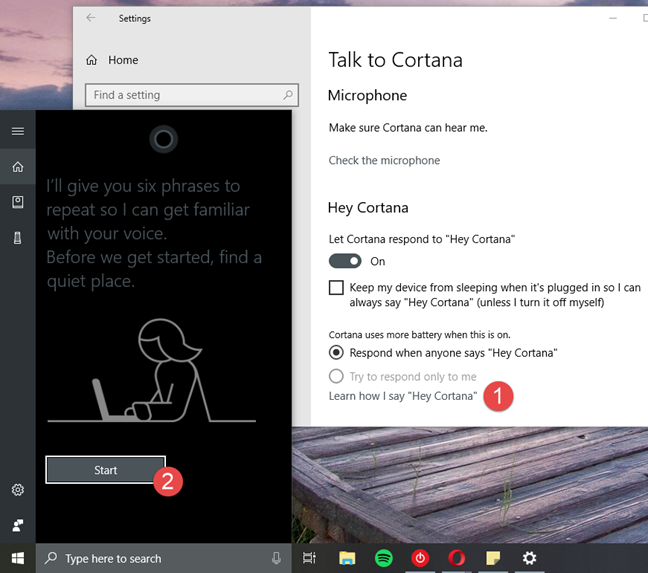Toggle the Hey Cortana switch off
This screenshot has height=573, width=648.
[x=345, y=261]
